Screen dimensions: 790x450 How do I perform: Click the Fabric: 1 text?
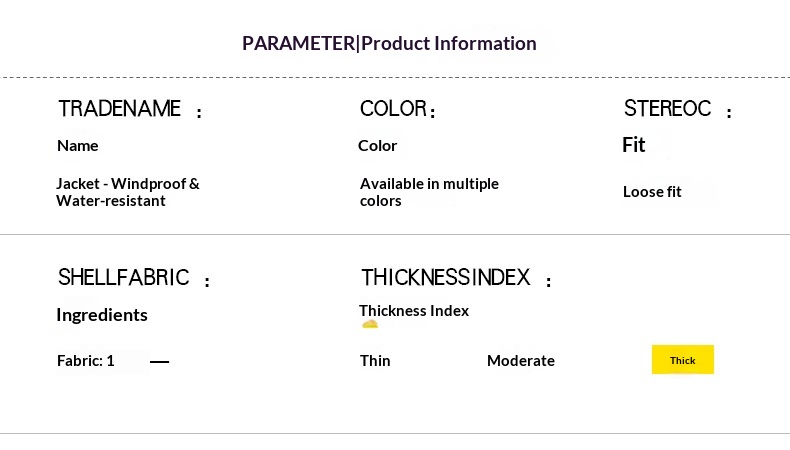86,360
